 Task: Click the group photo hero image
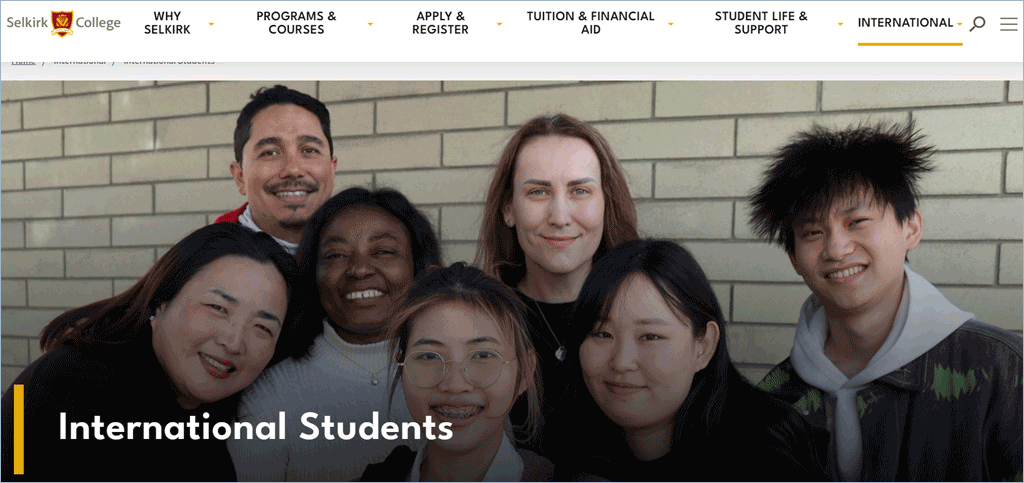tap(512, 281)
